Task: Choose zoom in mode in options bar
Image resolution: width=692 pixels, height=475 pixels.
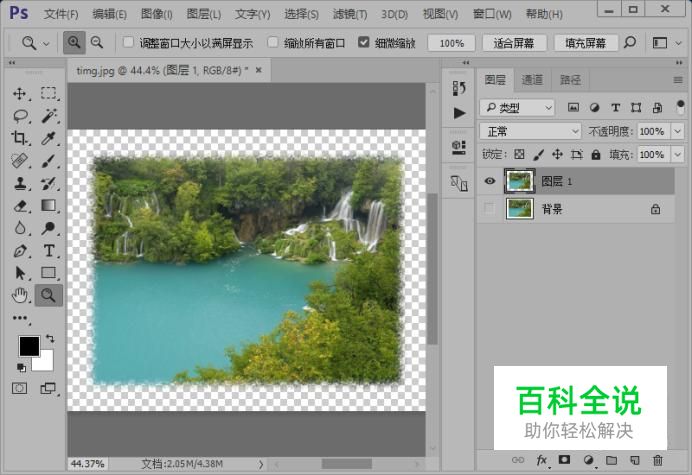Action: pyautogui.click(x=74, y=43)
